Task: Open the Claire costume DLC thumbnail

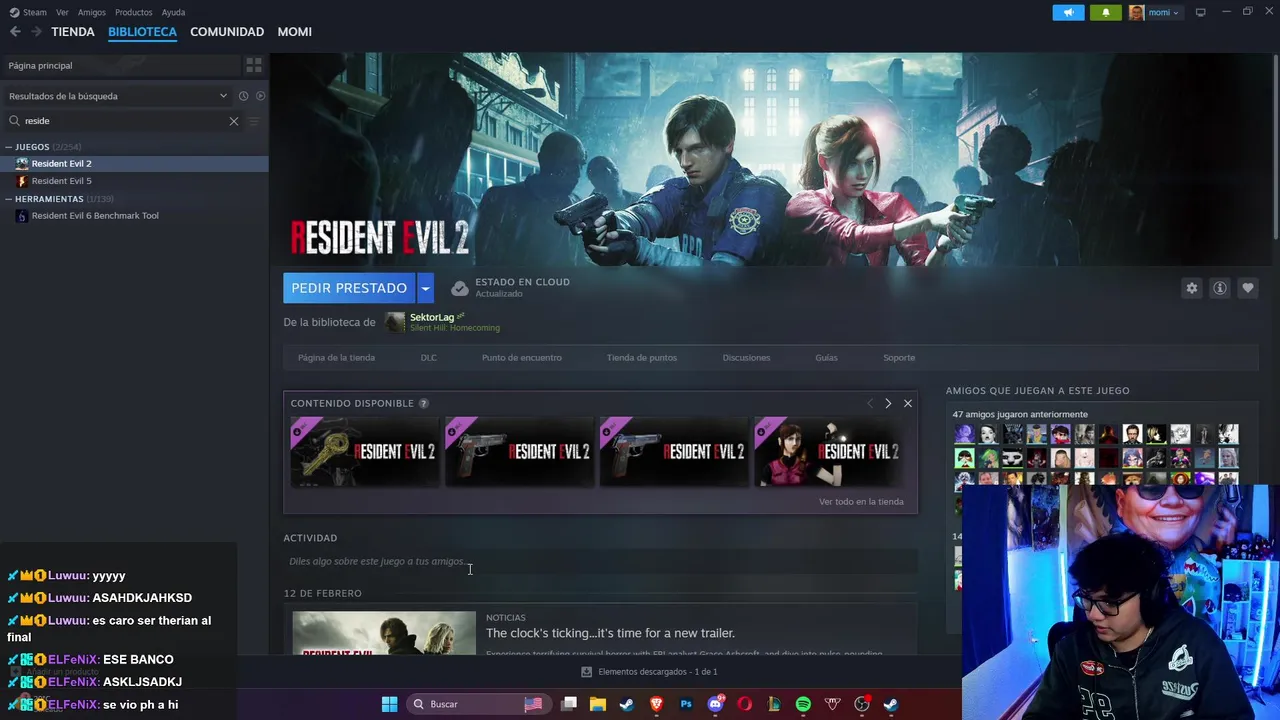Action: 828,452
